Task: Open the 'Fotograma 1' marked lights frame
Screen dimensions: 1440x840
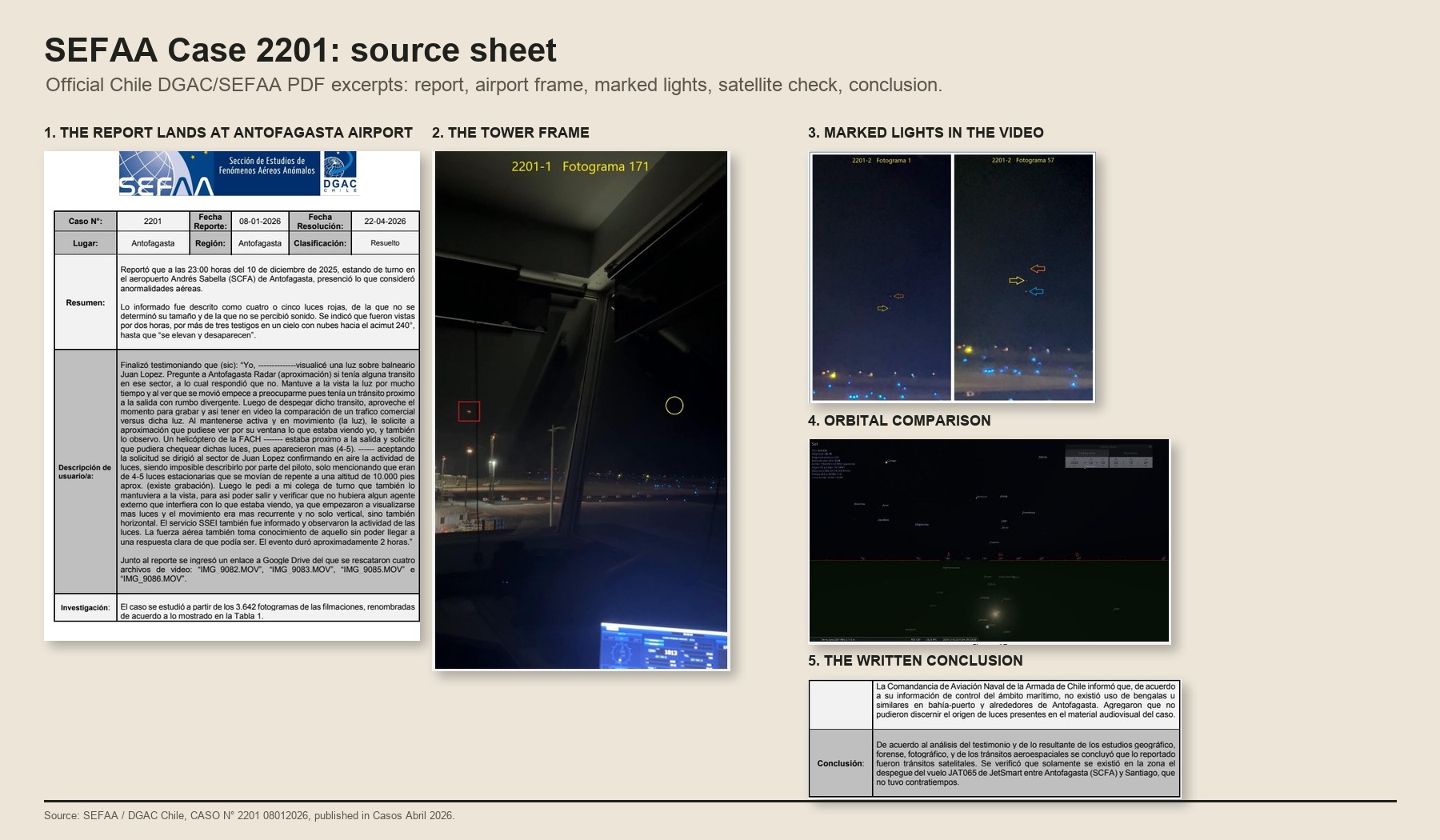Action: coord(882,277)
